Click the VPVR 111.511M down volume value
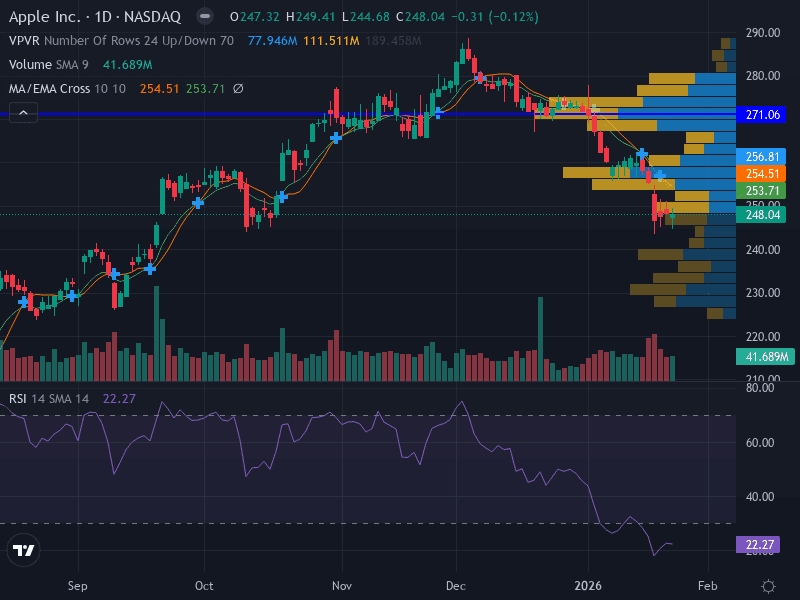Screen dimensions: 800x600 click(x=331, y=41)
